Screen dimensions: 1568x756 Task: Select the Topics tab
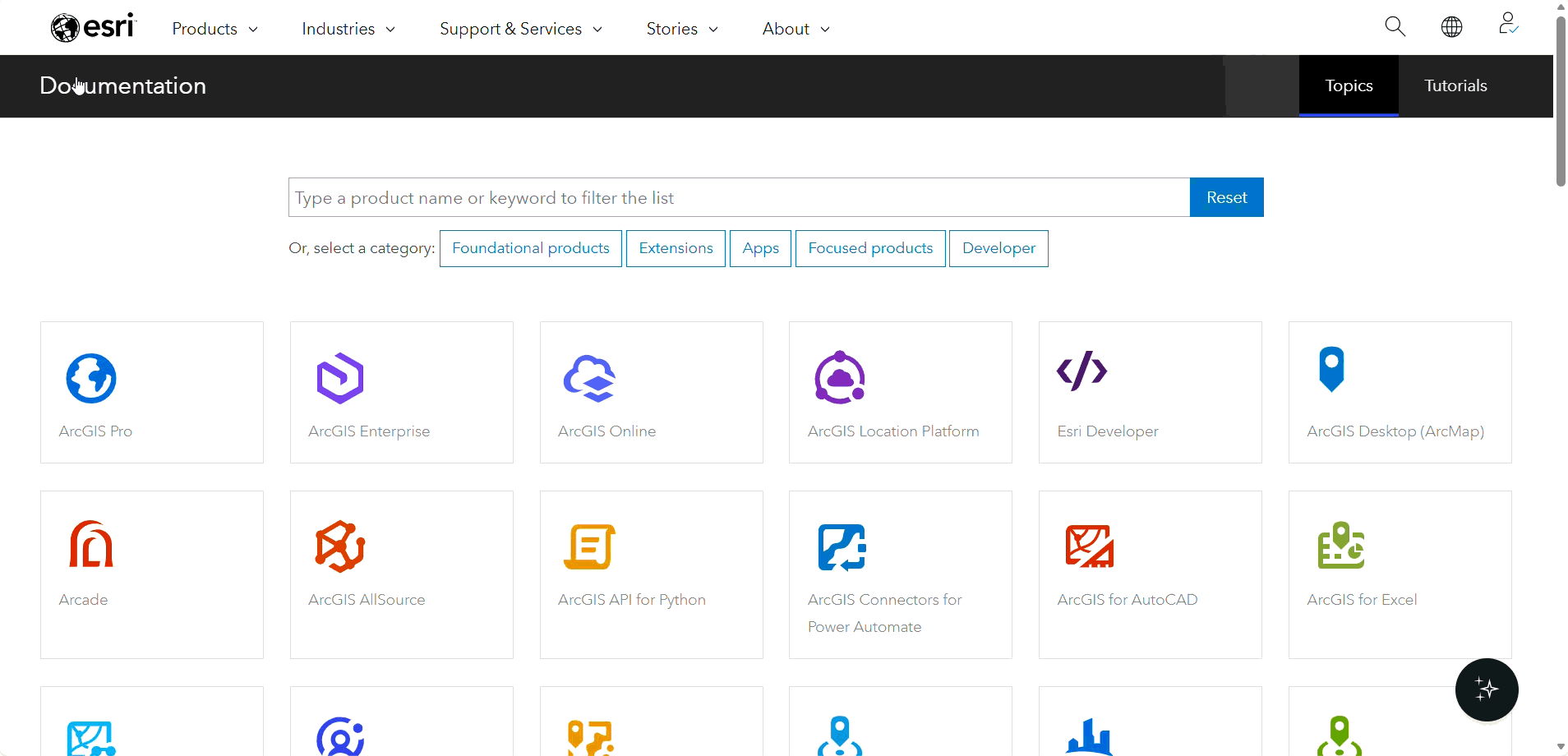[x=1349, y=85]
